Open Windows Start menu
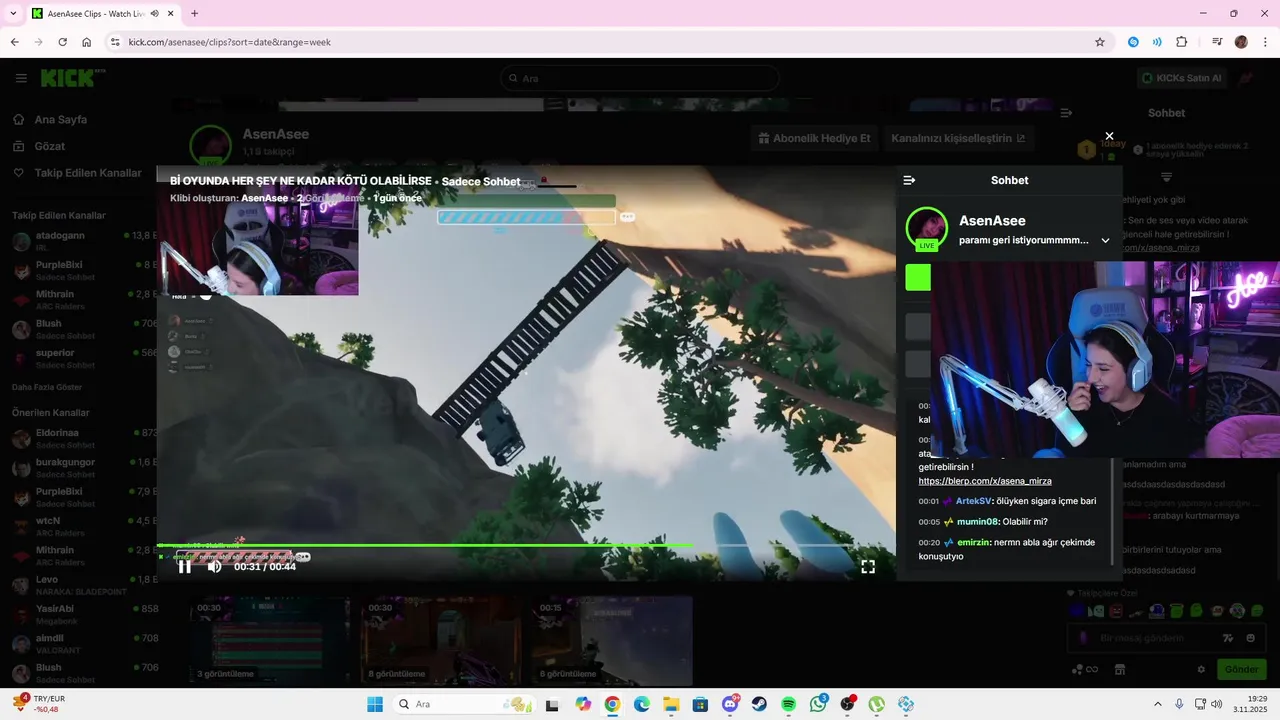Viewport: 1280px width, 720px height. pos(375,704)
